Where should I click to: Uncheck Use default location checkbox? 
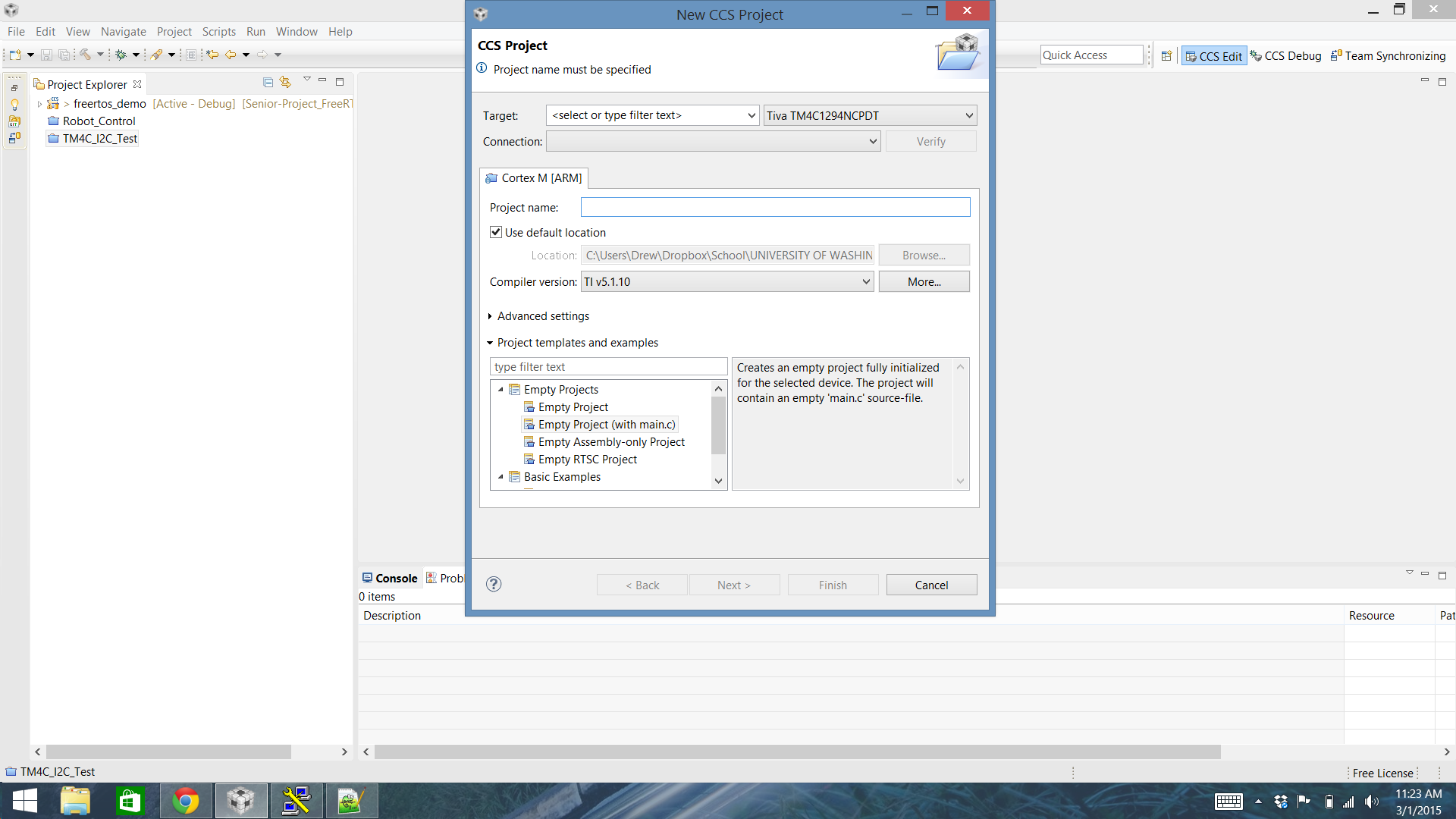tap(496, 232)
